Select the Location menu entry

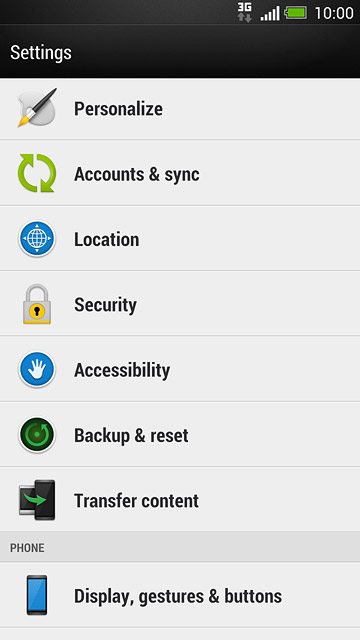[x=180, y=238]
